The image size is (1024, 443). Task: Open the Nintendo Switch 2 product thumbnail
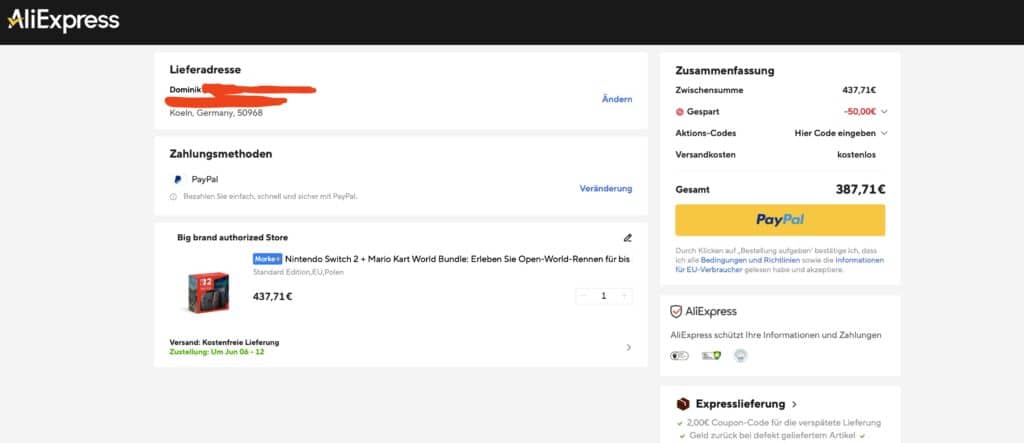pyautogui.click(x=207, y=291)
